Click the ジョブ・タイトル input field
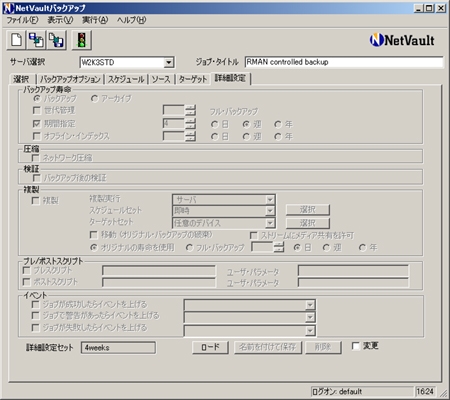450x400 pixels. [344, 62]
